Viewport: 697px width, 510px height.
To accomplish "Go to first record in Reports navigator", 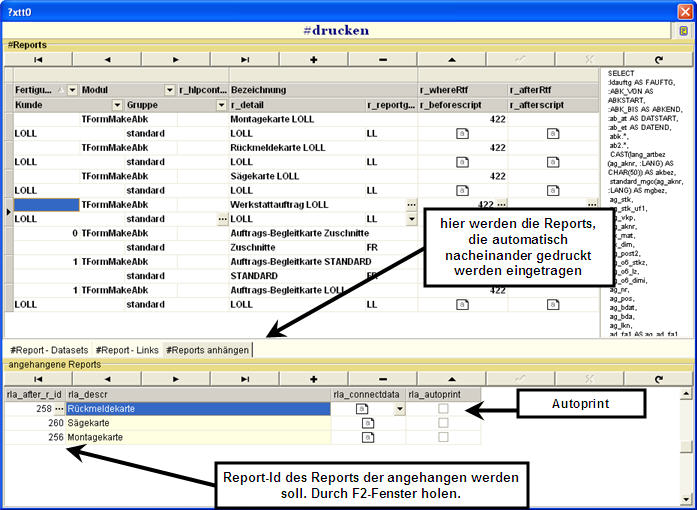I will click(x=38, y=60).
